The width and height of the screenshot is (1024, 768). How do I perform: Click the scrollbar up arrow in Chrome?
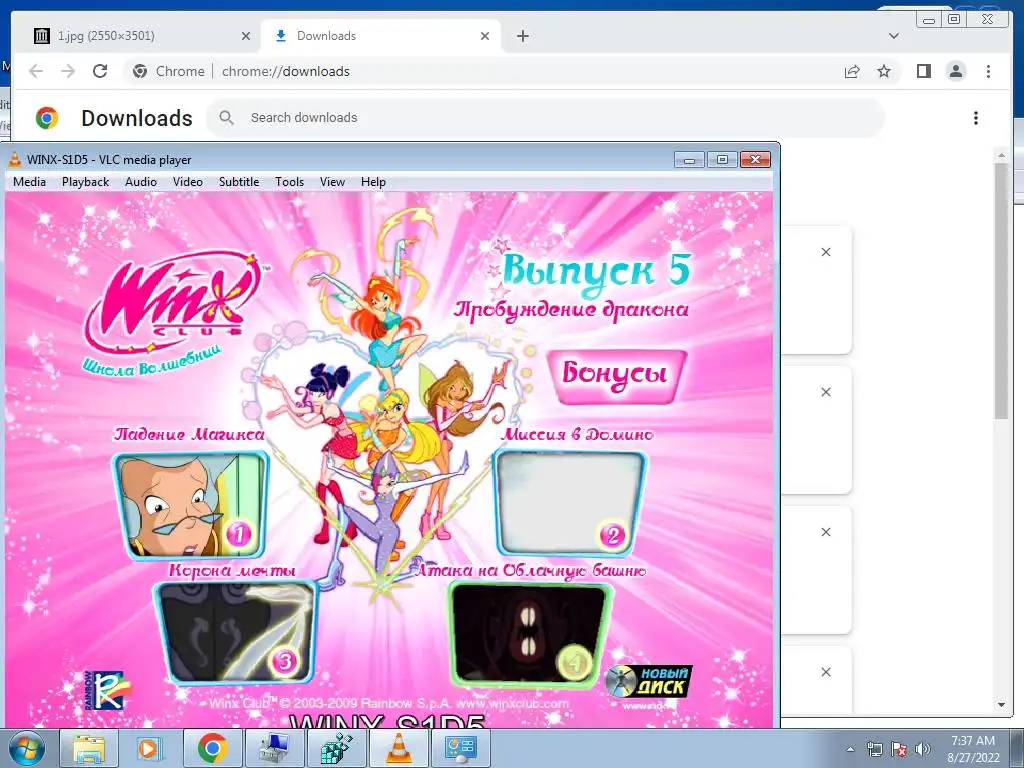pos(1001,155)
